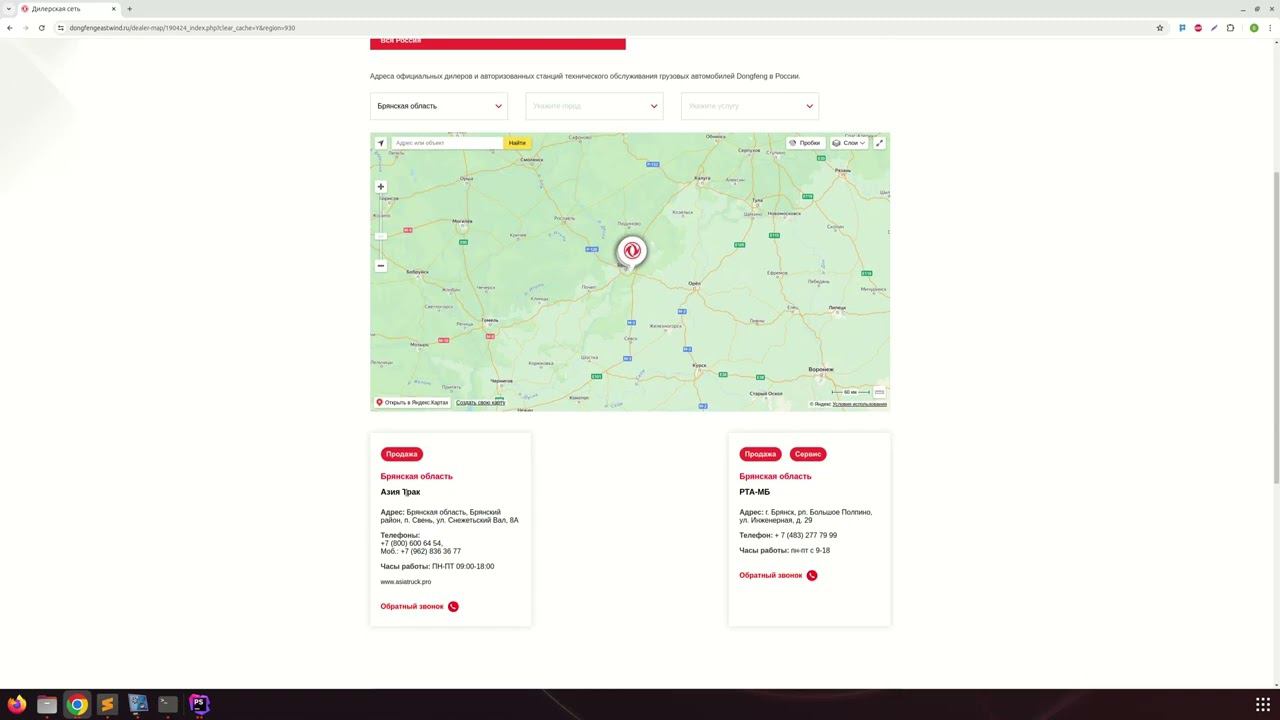This screenshot has height=720, width=1280.
Task: Click Брянская область heading on РТА-МБ card
Action: [775, 476]
